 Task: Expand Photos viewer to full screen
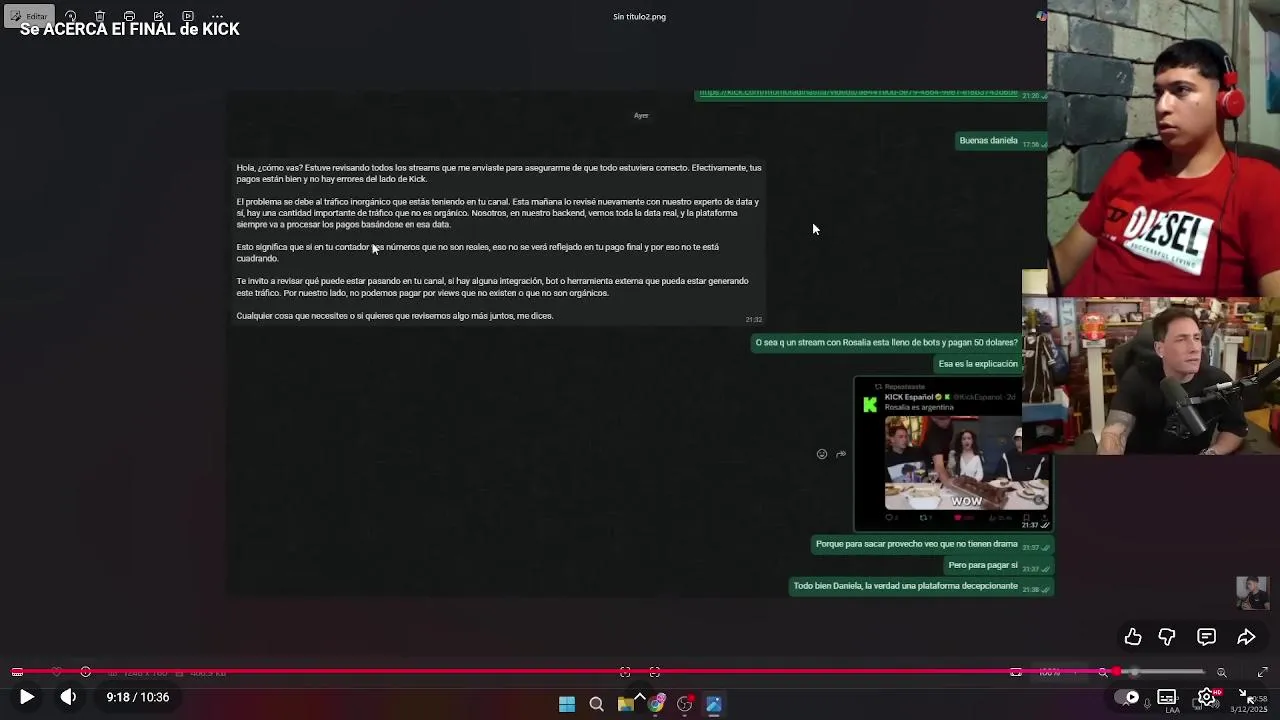pyautogui.click(x=1262, y=672)
